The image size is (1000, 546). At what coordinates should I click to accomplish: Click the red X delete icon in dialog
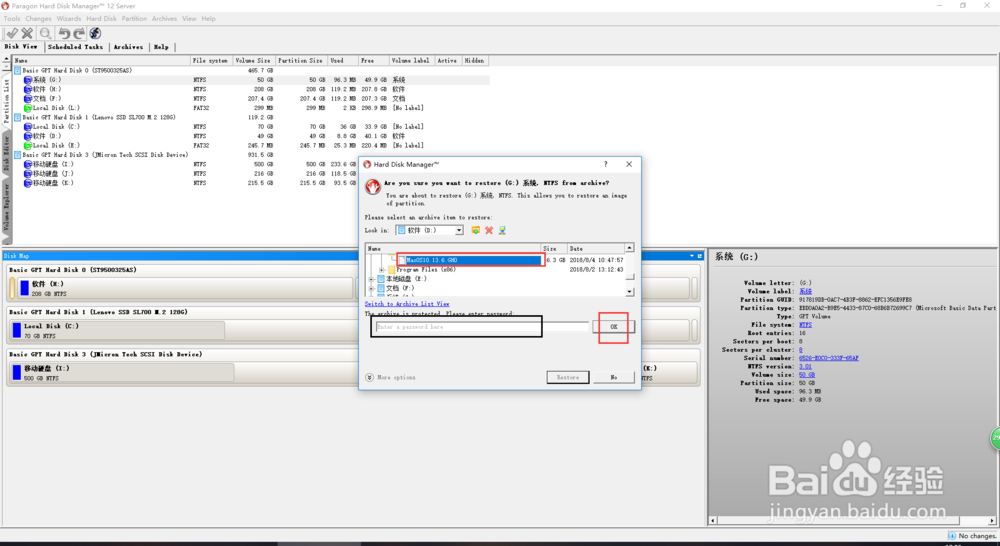click(489, 230)
